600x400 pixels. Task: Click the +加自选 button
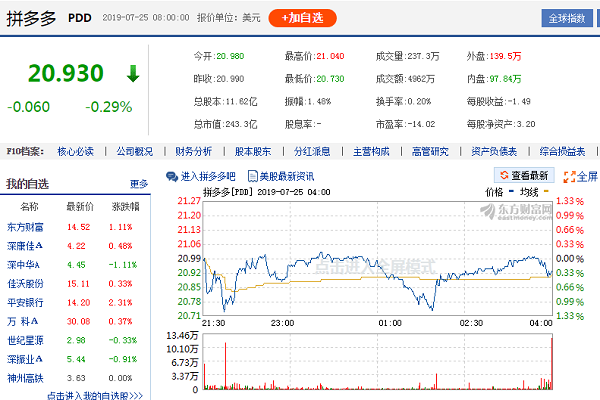pyautogui.click(x=302, y=18)
